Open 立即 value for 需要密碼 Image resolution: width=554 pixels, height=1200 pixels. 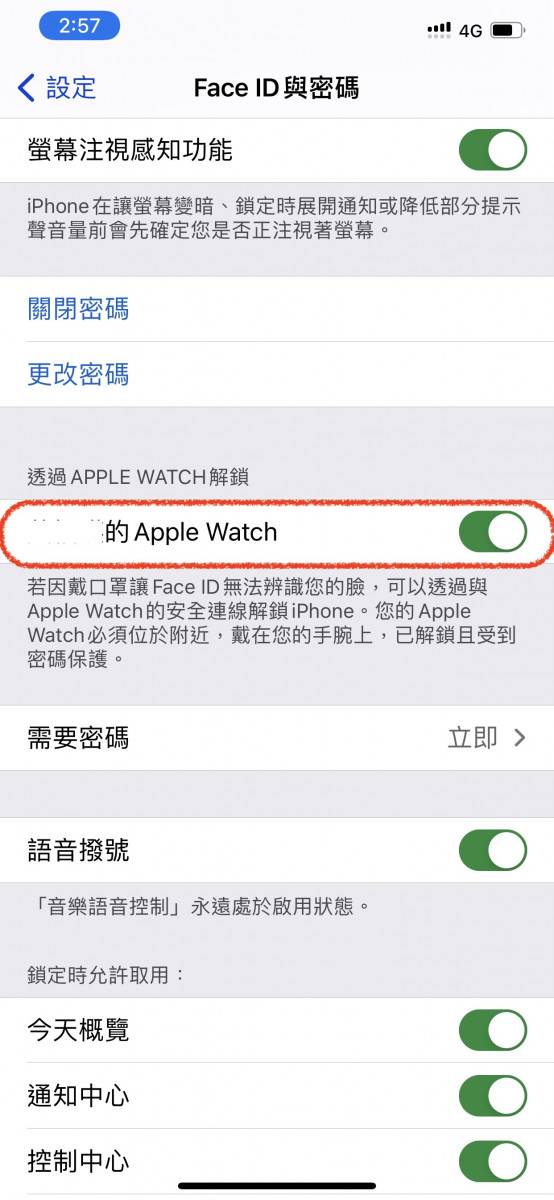click(x=473, y=738)
